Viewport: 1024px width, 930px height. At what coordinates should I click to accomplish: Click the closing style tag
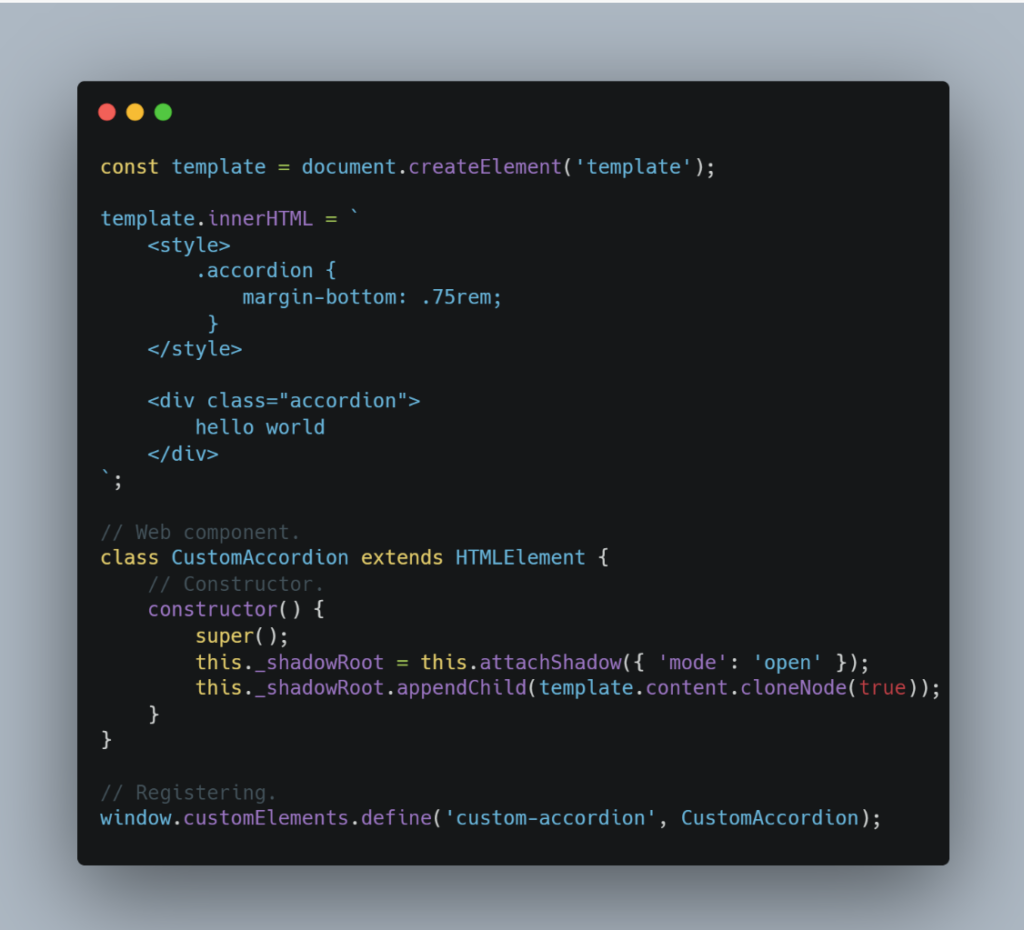click(195, 349)
